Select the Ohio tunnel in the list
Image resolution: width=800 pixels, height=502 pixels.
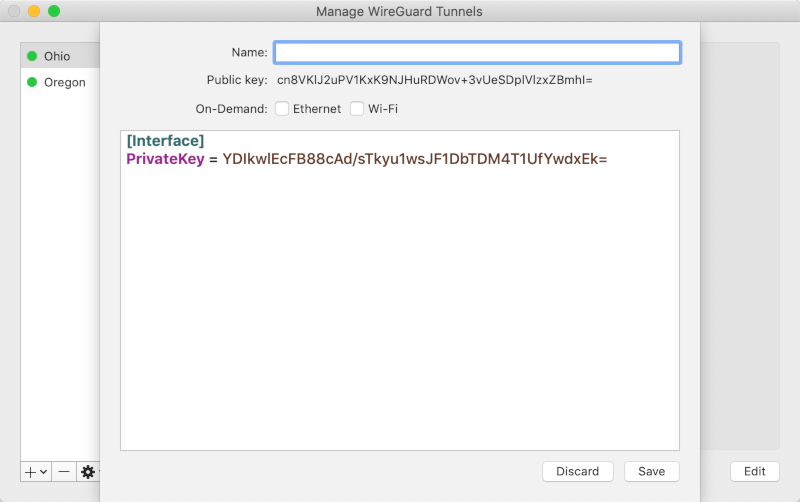(60, 56)
